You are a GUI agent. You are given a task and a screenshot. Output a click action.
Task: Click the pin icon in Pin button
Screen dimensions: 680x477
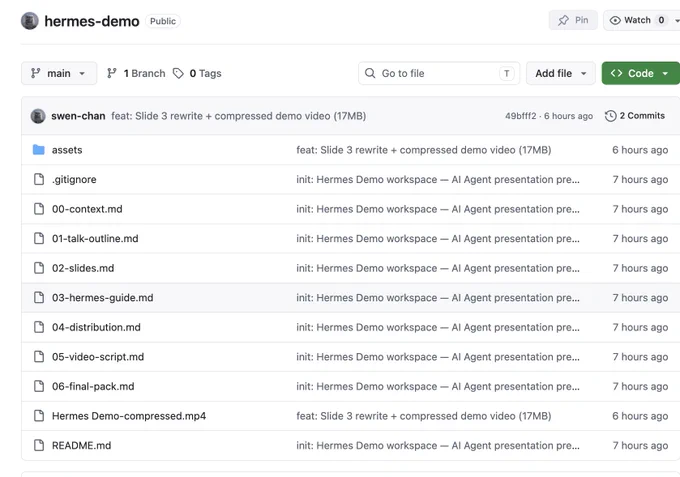(563, 20)
